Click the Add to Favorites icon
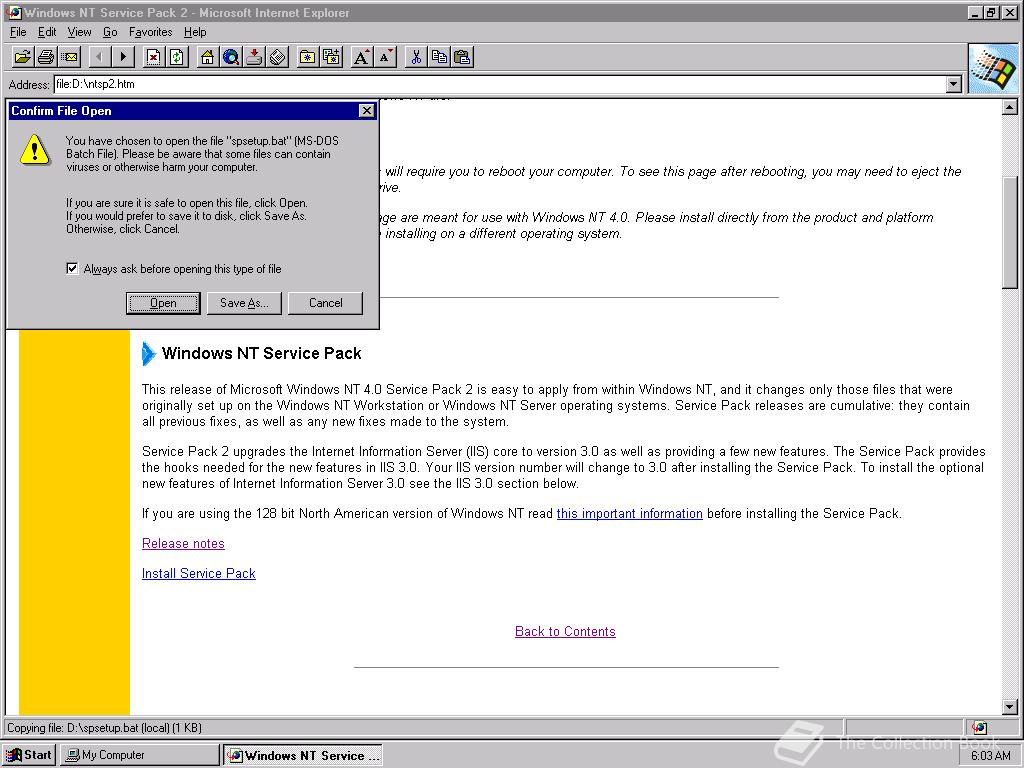This screenshot has height=768, width=1024. [x=331, y=57]
